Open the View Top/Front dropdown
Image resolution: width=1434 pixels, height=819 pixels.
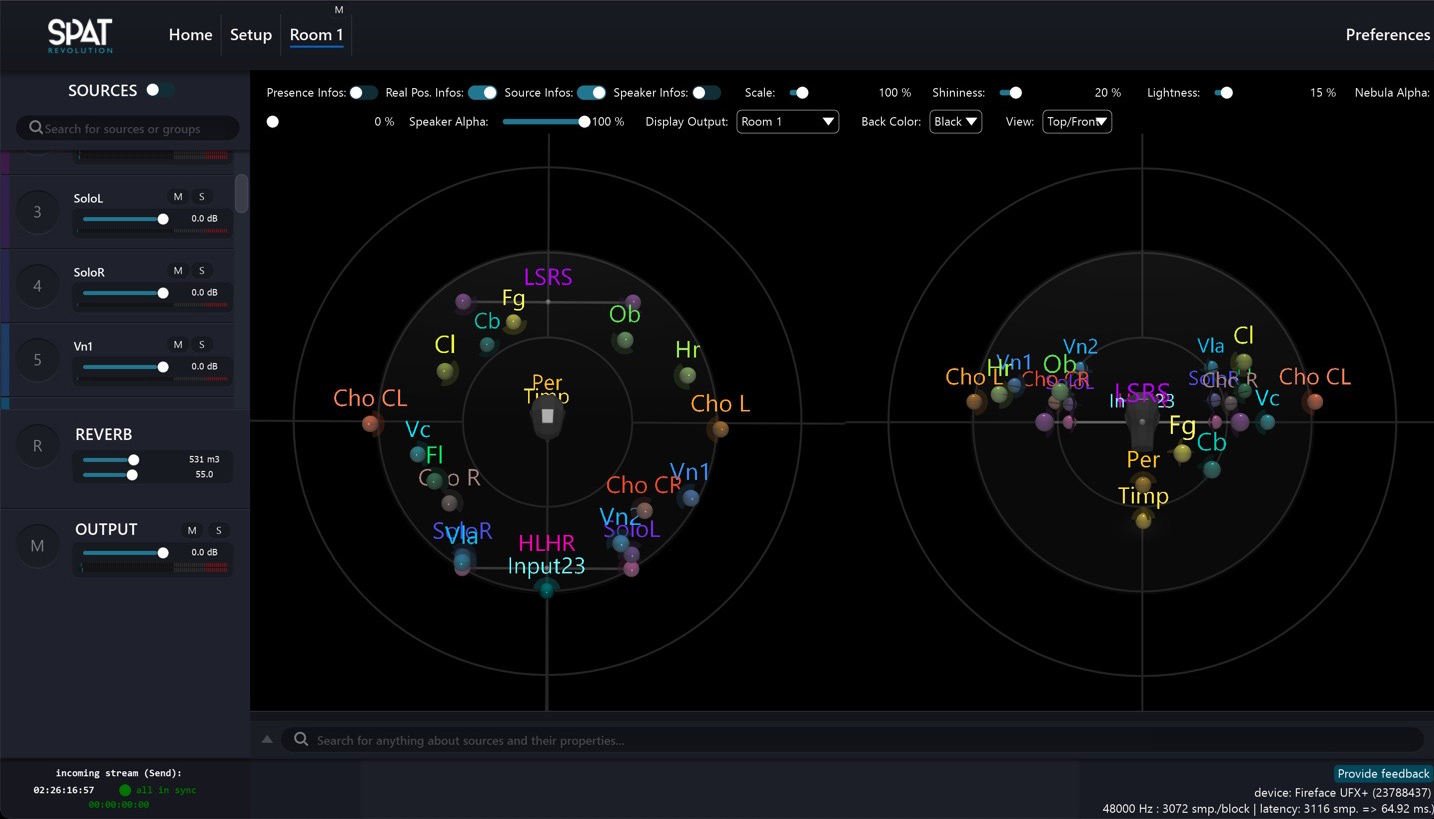coord(1076,122)
